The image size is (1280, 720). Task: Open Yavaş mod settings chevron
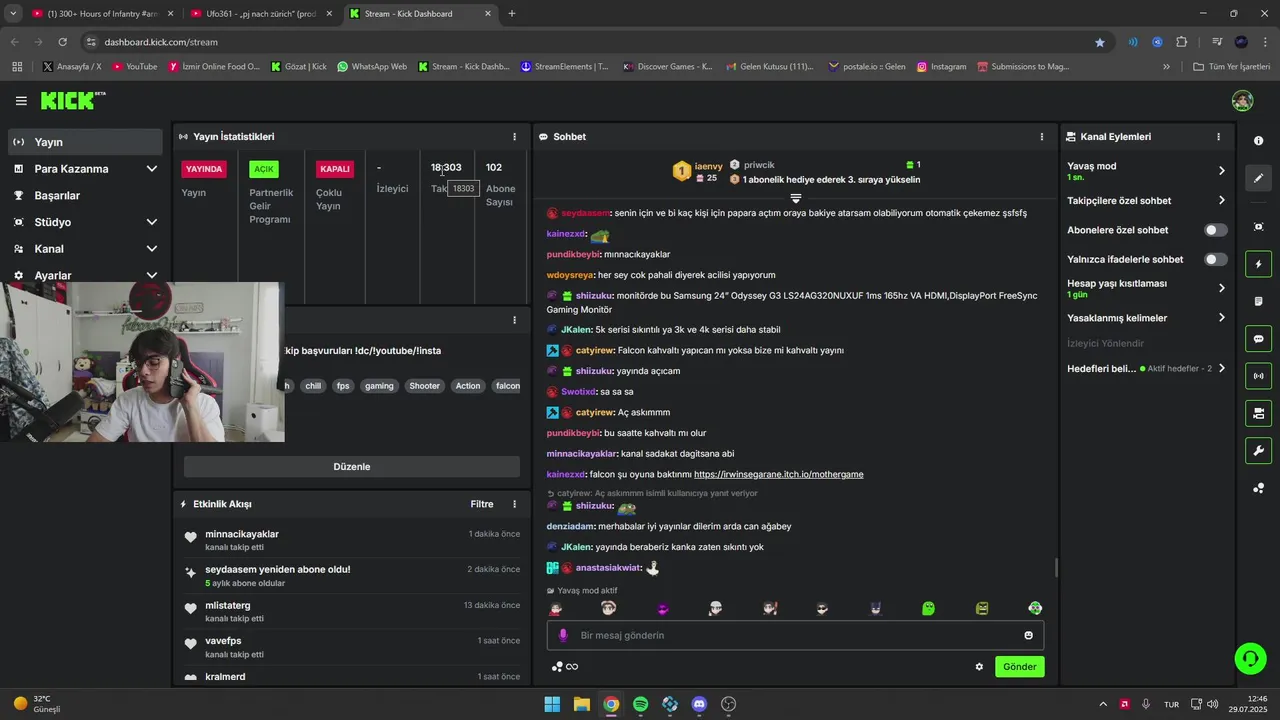(x=1221, y=171)
